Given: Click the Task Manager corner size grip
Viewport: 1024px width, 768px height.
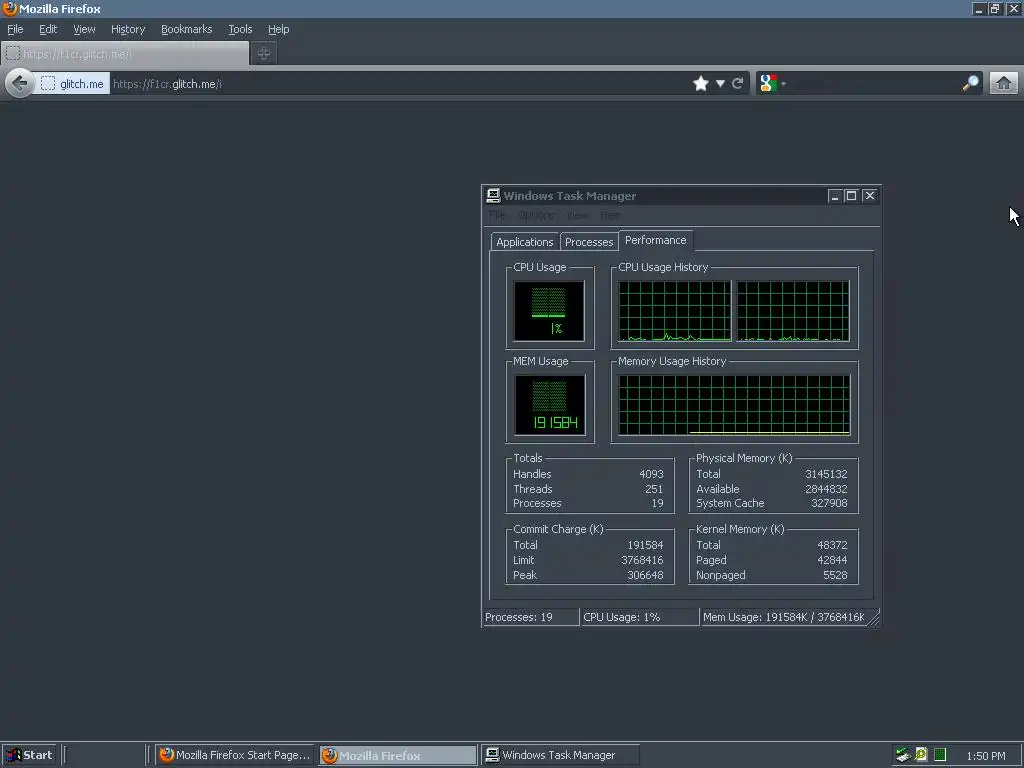Looking at the screenshot, I should tap(874, 618).
